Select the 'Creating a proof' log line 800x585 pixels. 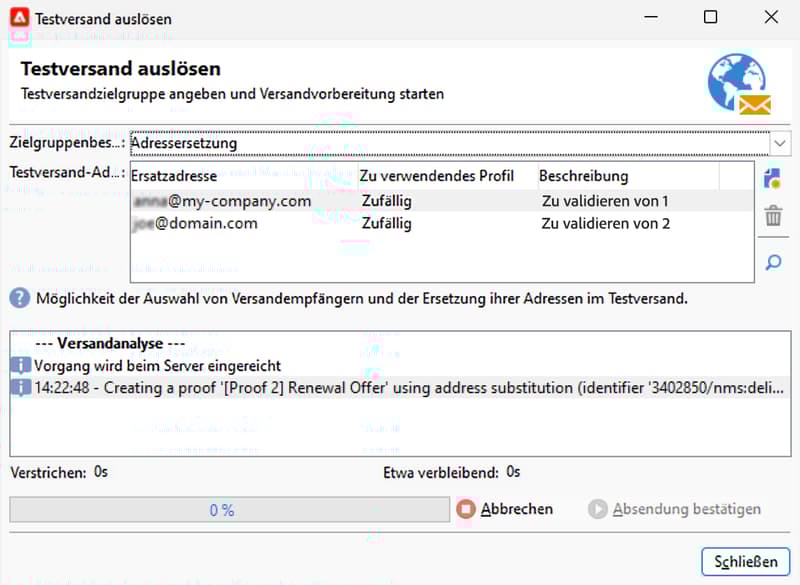(400, 388)
